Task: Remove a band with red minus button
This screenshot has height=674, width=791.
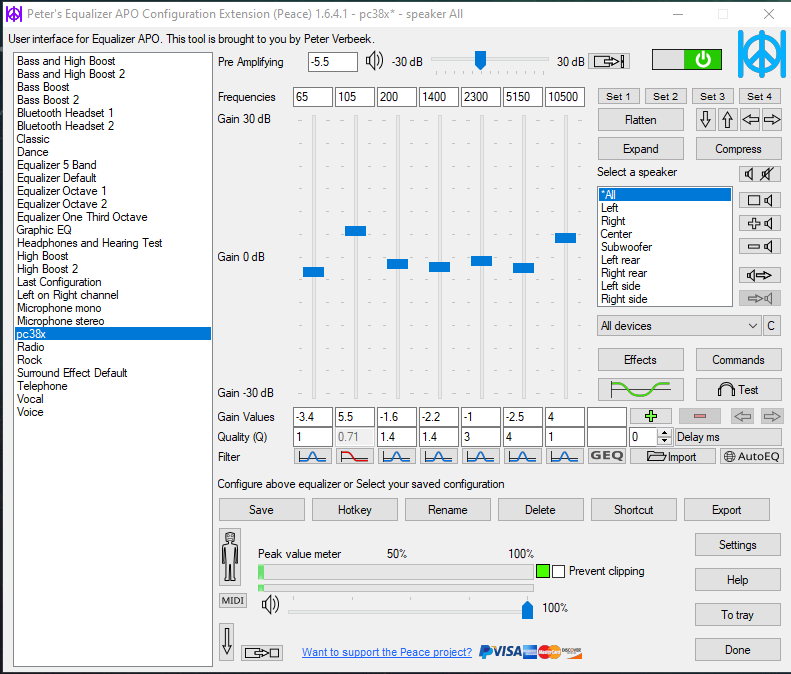Action: tap(700, 416)
